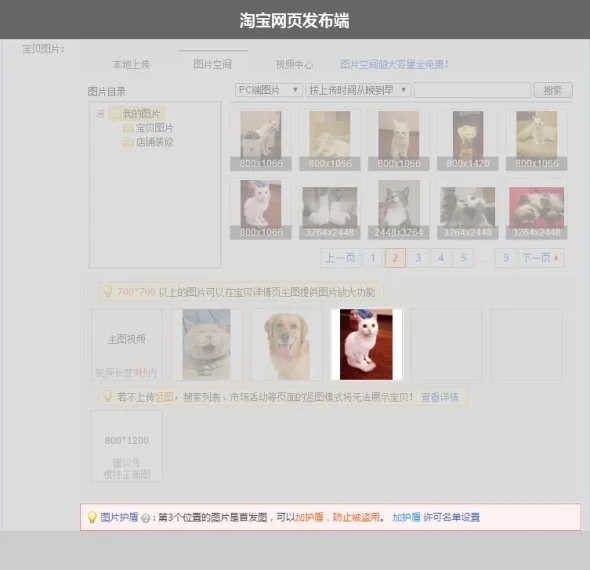Open the PC端图片 dropdown
This screenshot has height=570, width=590.
[x=268, y=90]
